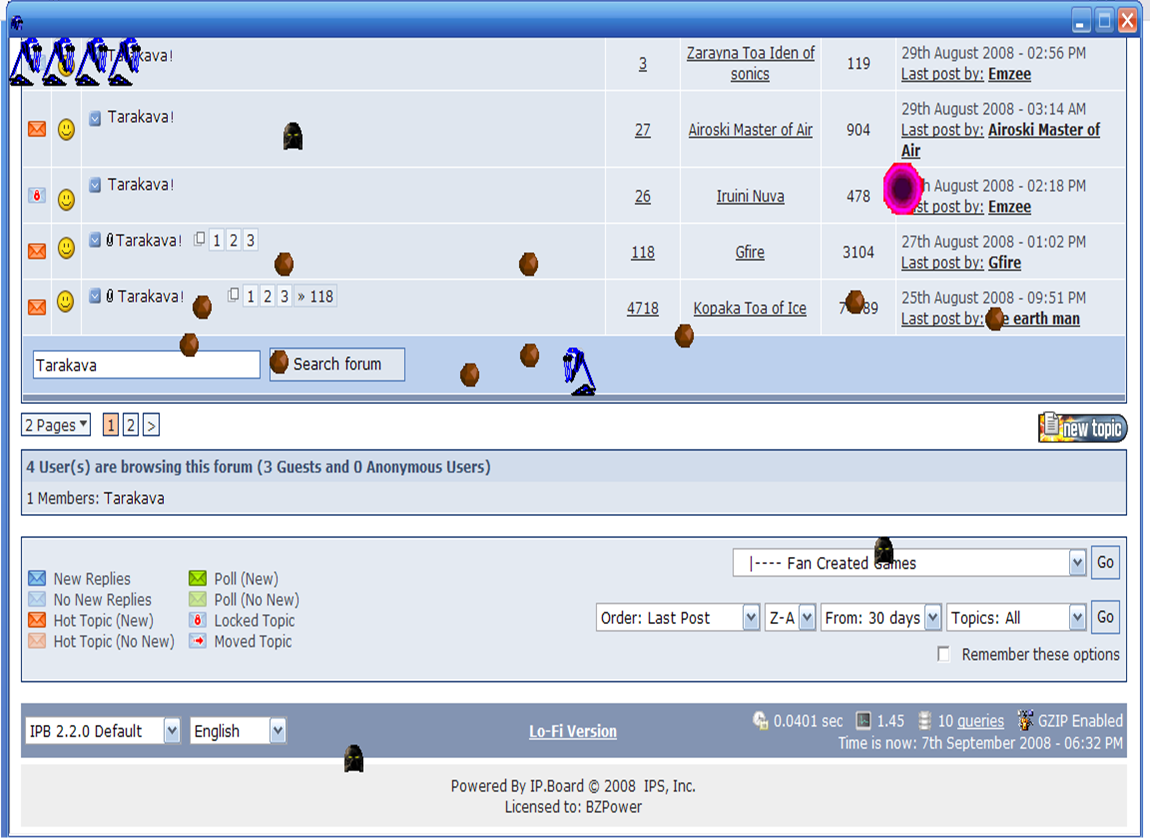Open English language dropdown
Viewport: 1150px width, 838px height.
pos(277,731)
